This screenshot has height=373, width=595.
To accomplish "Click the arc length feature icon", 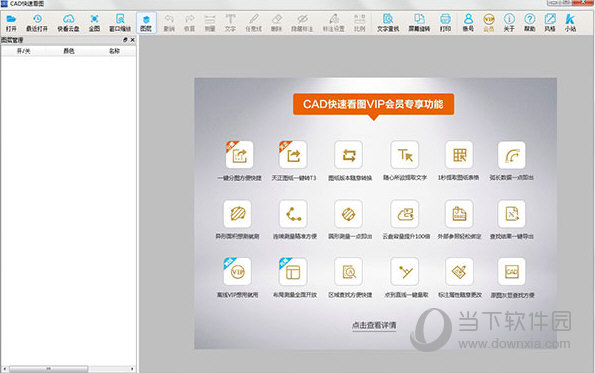I will pyautogui.click(x=512, y=155).
